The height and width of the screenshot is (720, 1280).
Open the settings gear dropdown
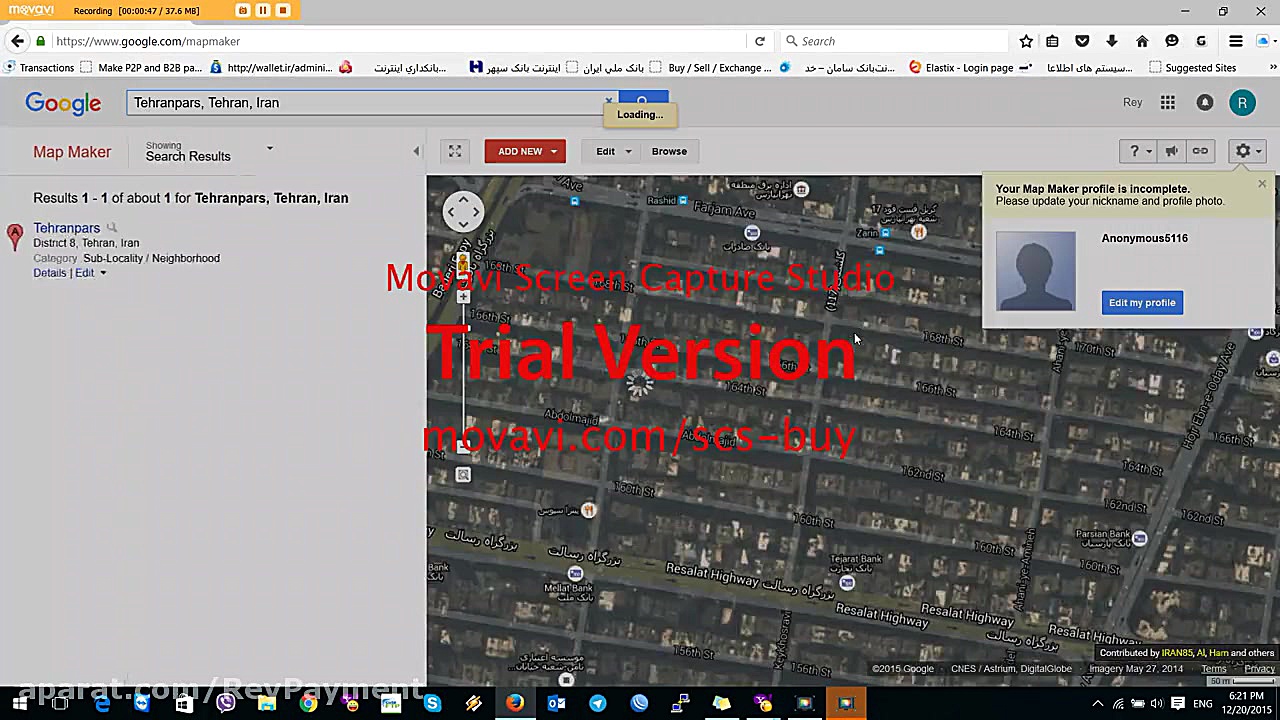1247,151
